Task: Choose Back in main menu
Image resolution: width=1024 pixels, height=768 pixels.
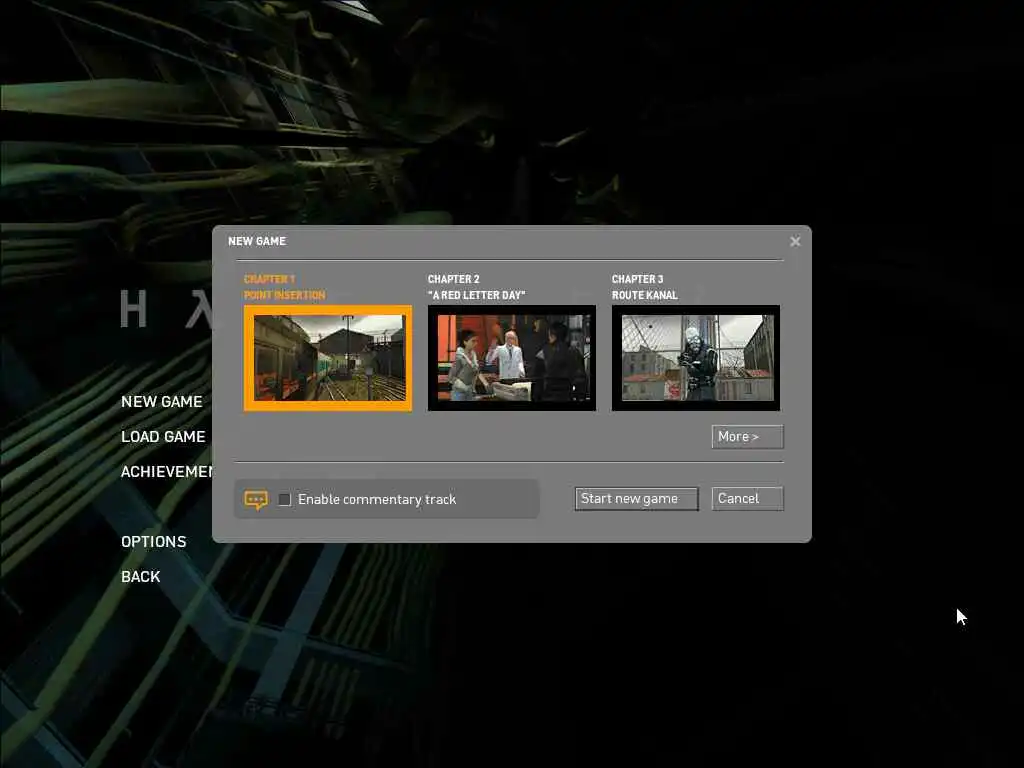Action: coord(141,577)
